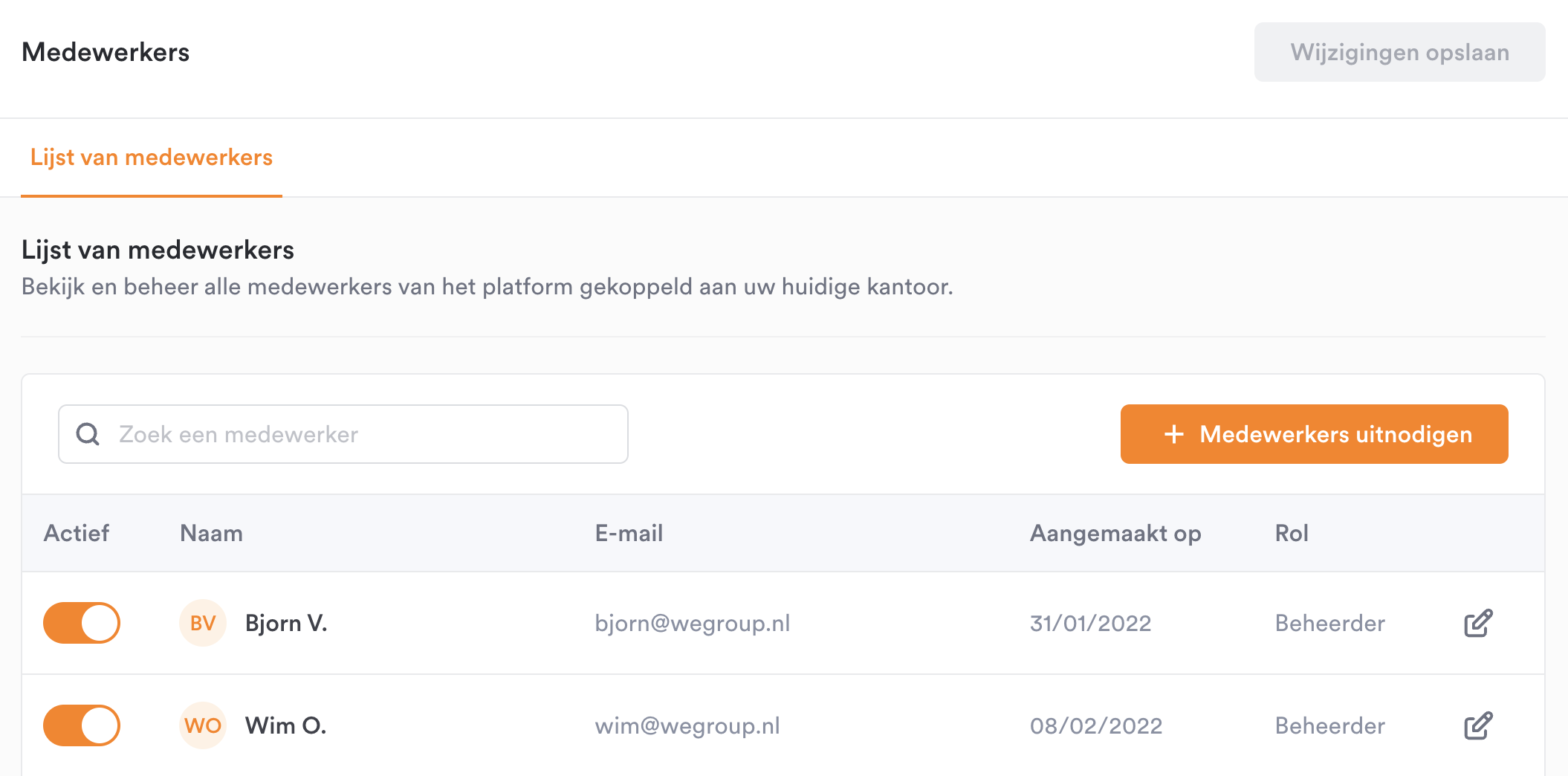Click Medewerkers uitnodigen button

tap(1315, 434)
